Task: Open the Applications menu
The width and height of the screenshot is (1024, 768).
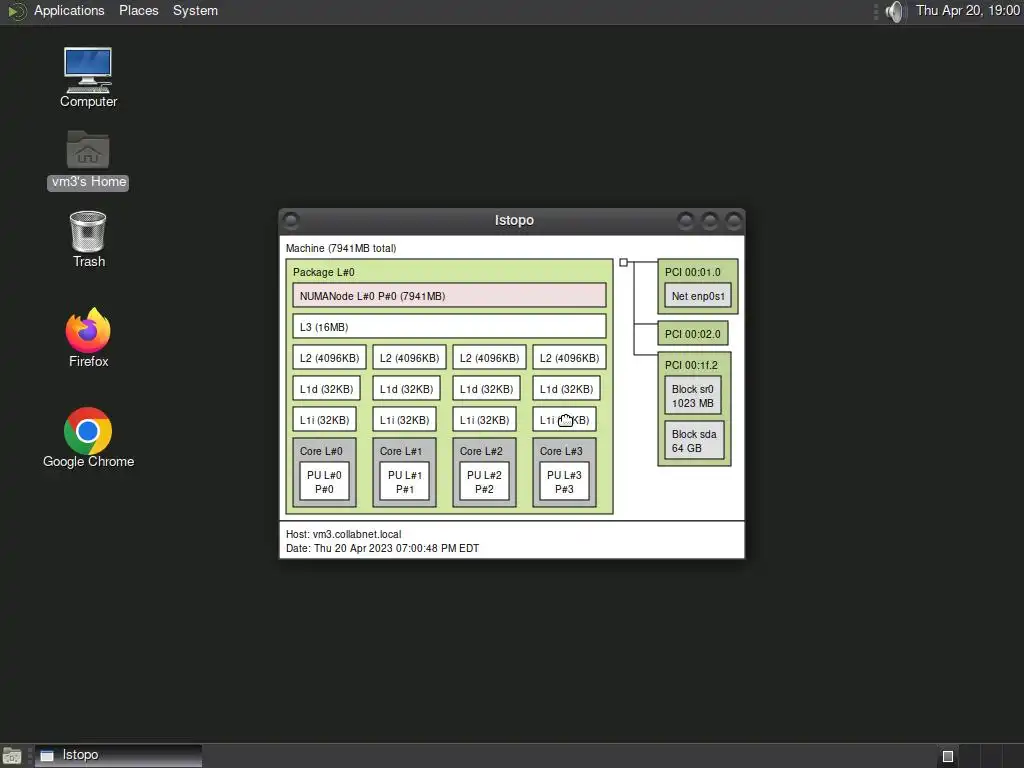Action: point(69,10)
